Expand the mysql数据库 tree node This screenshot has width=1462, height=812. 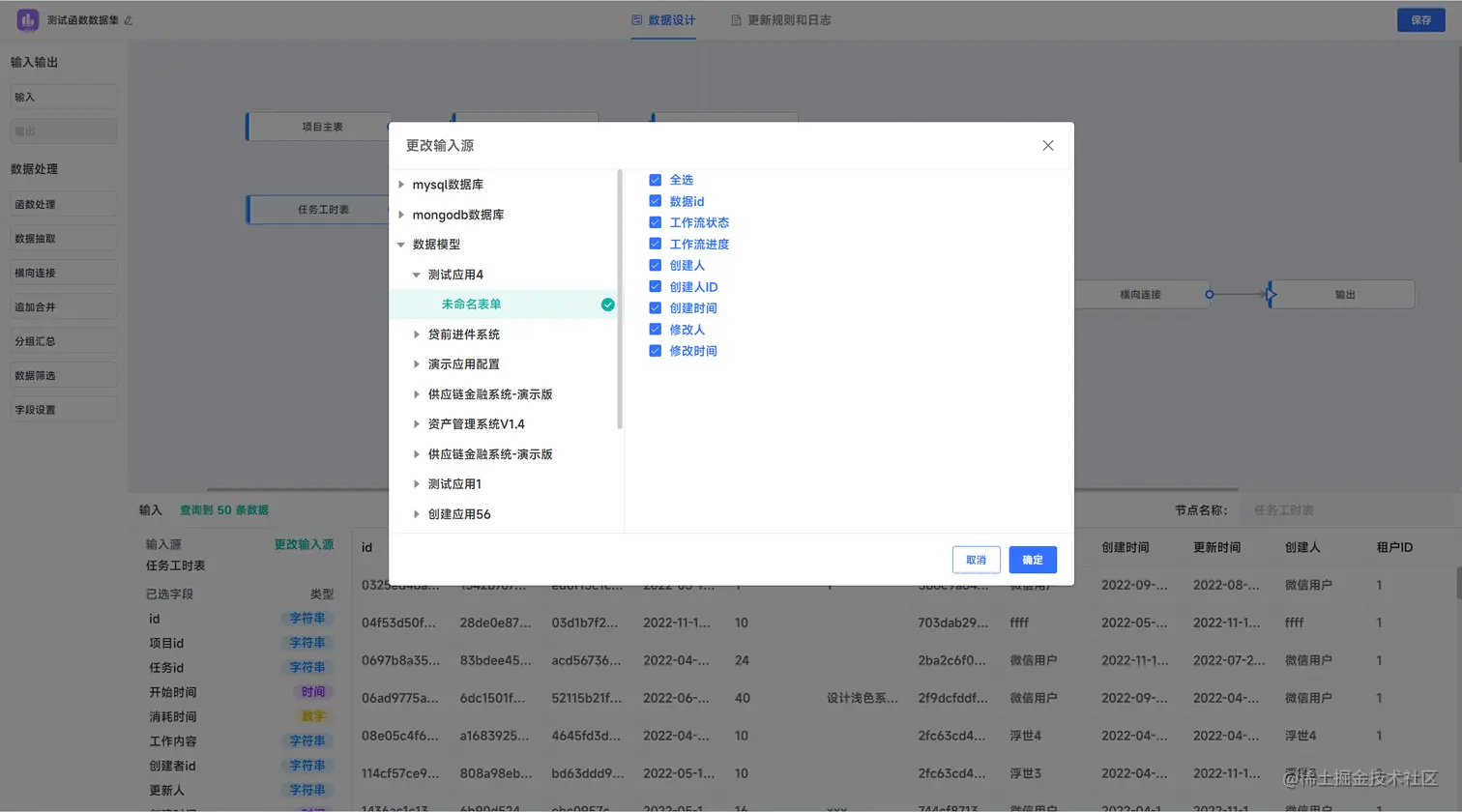401,185
